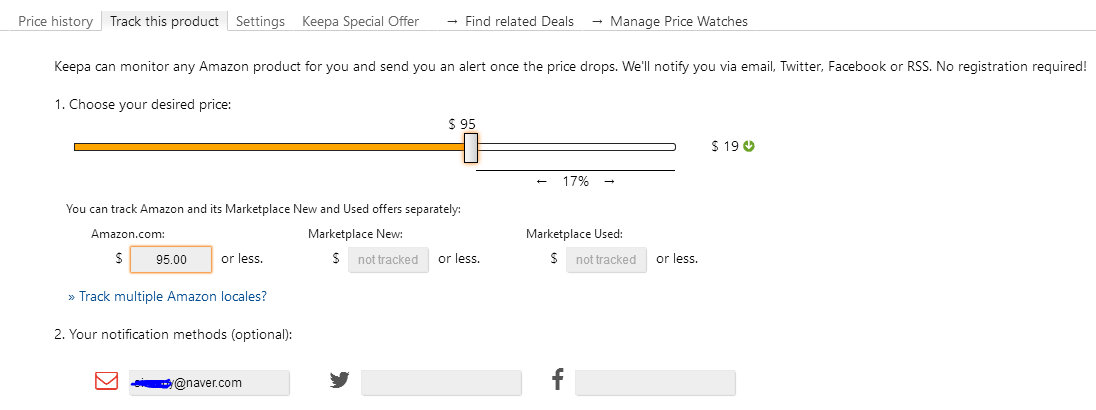The height and width of the screenshot is (410, 1096).
Task: Open the Keepa Special Offer tab
Action: click(360, 21)
